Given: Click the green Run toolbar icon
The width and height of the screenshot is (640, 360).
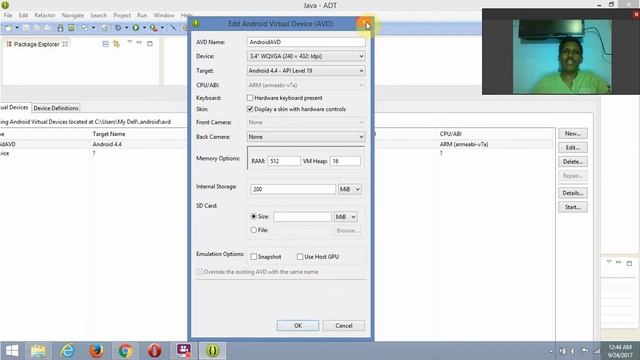Looking at the screenshot, I should point(136,27).
